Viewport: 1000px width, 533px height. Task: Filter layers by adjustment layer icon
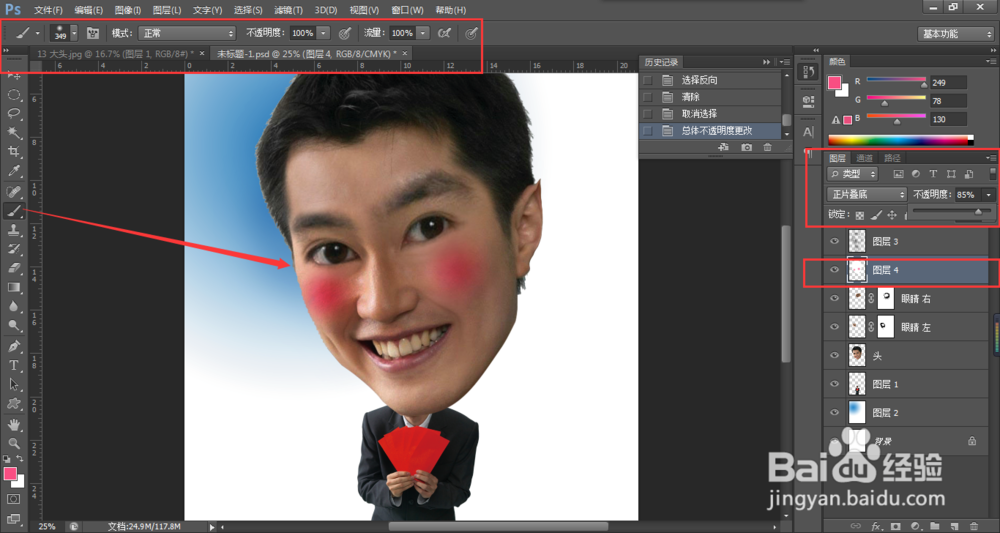(915, 174)
